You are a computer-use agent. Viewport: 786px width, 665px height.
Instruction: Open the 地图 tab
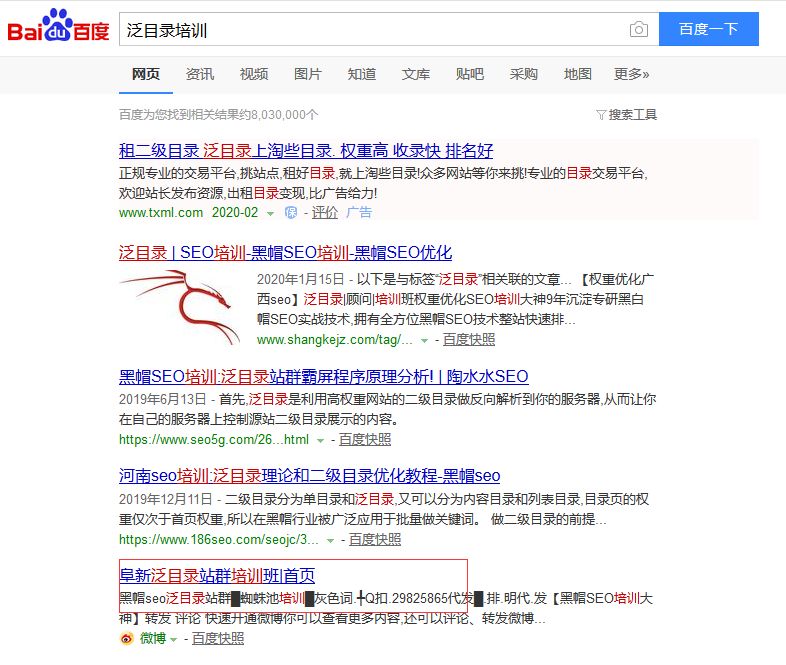(x=577, y=74)
